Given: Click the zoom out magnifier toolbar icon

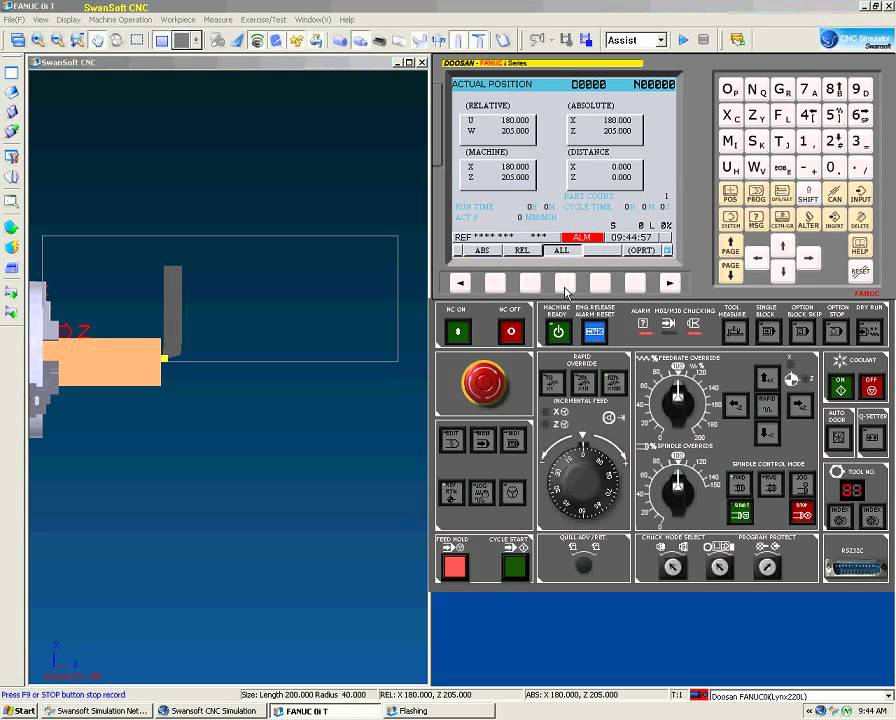Looking at the screenshot, I should pyautogui.click(x=57, y=40).
